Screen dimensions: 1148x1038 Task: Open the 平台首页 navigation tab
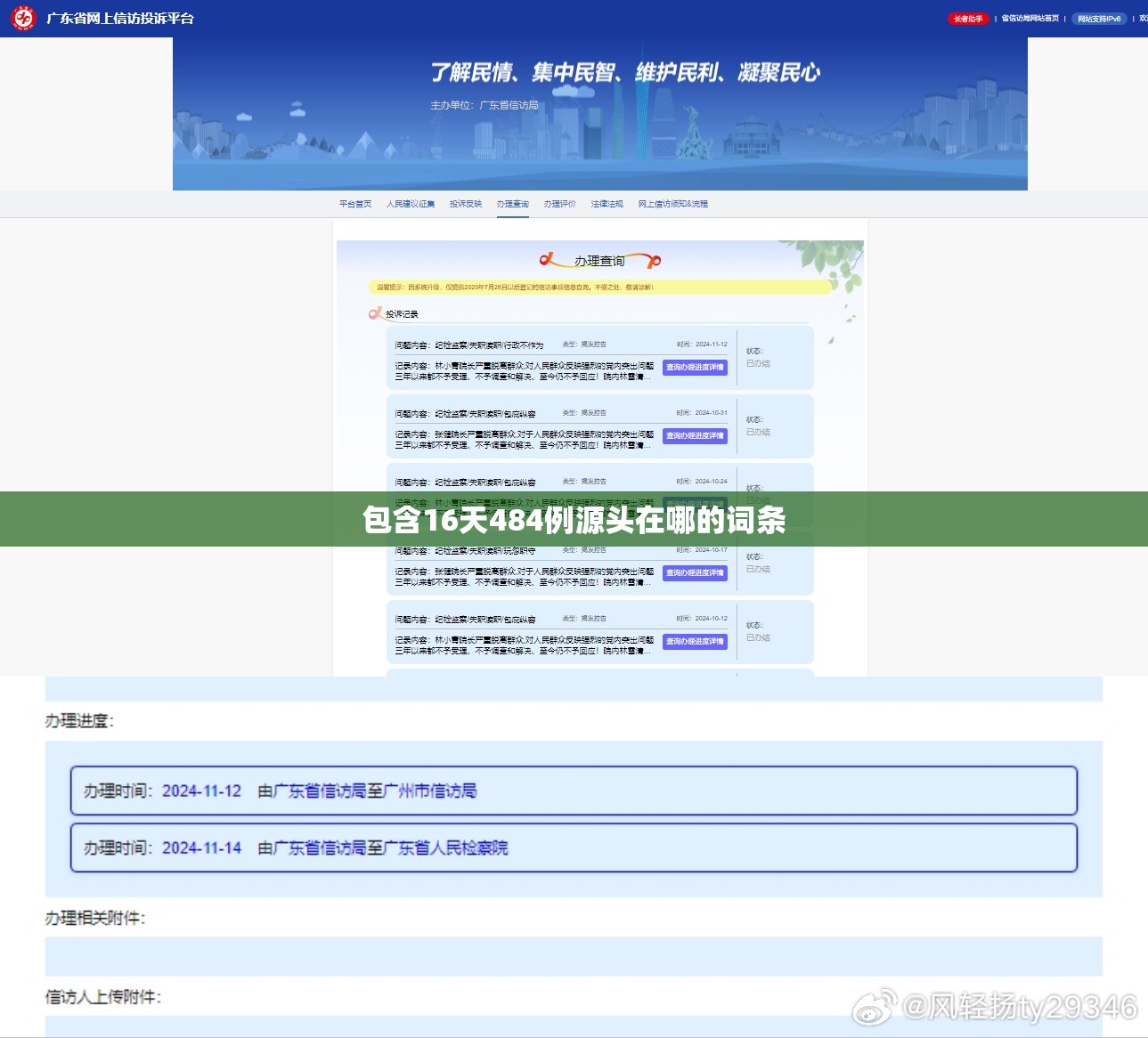355,204
